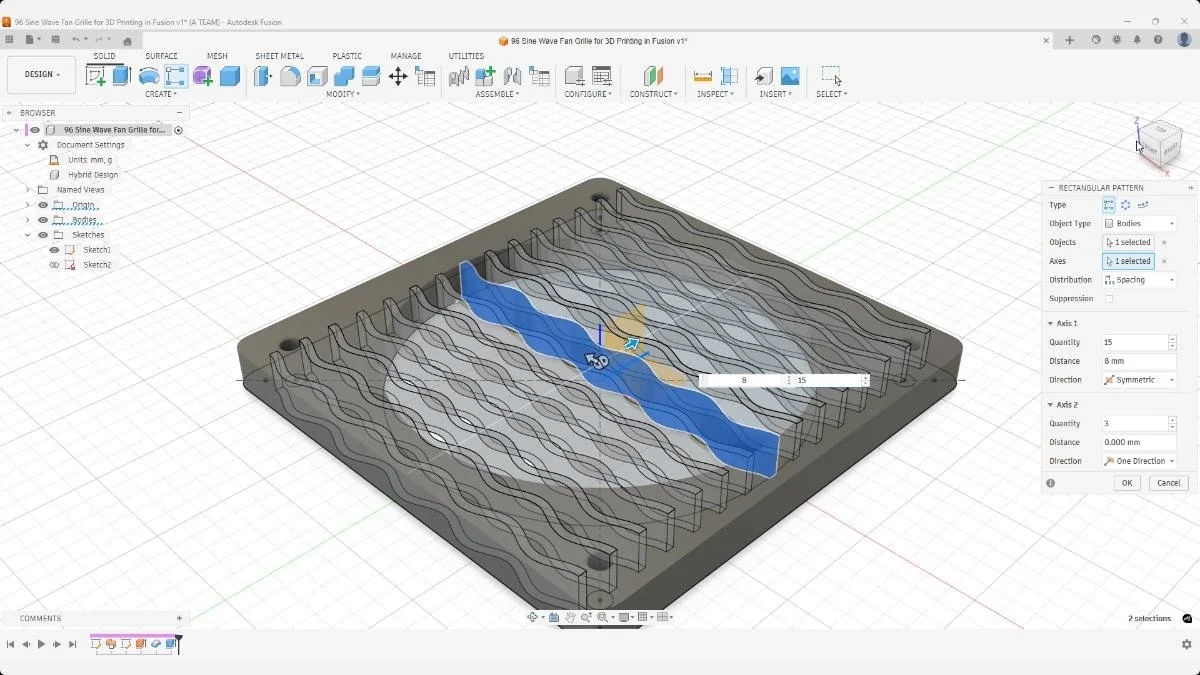1200x675 pixels.
Task: Open the Distribution Spacing dropdown
Action: pyautogui.click(x=1139, y=280)
